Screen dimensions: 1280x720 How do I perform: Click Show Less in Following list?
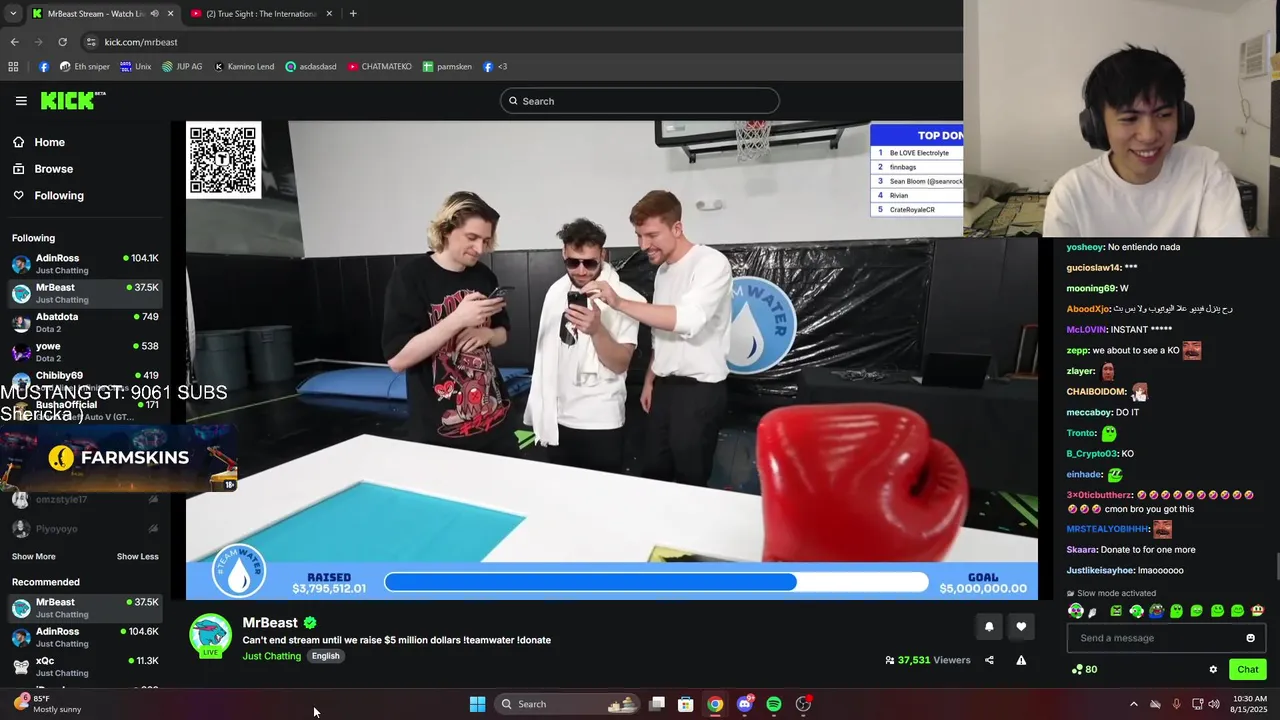click(138, 556)
